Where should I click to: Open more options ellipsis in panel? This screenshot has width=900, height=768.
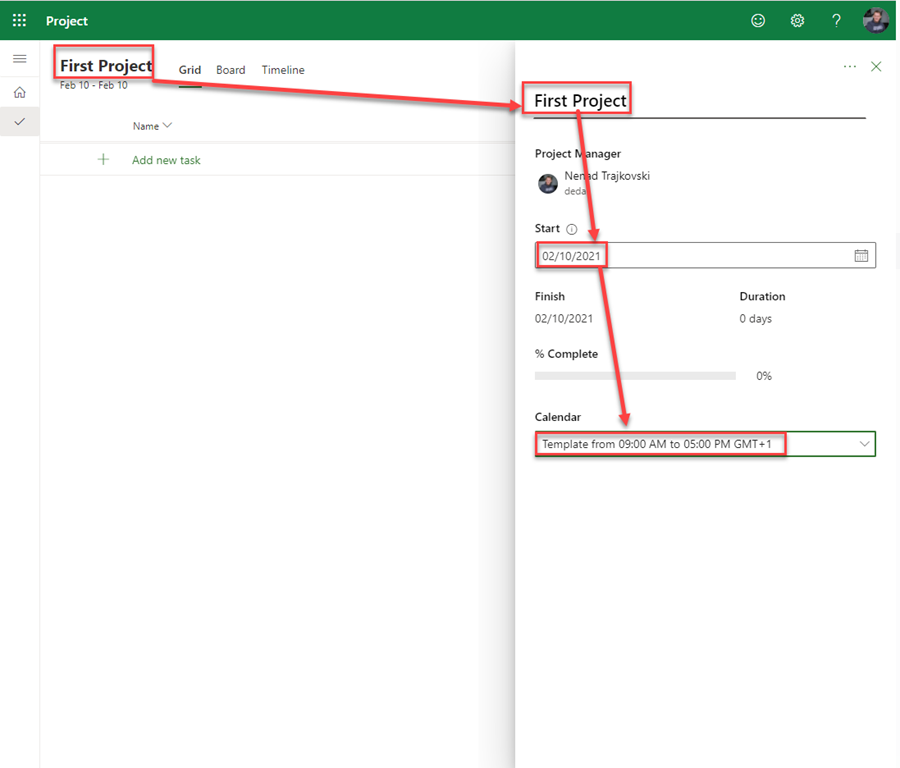click(x=849, y=66)
